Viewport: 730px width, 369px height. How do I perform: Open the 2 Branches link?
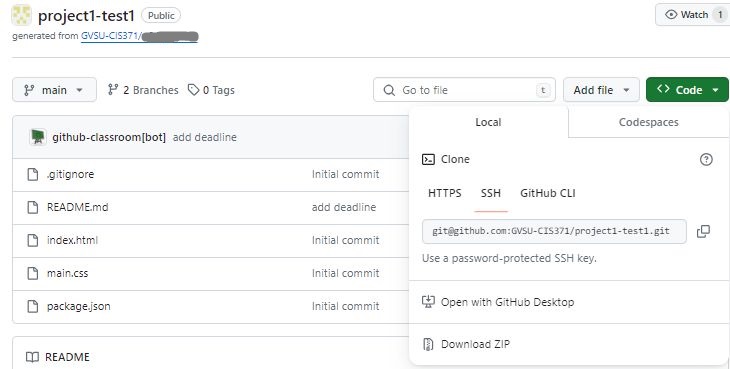coord(143,90)
